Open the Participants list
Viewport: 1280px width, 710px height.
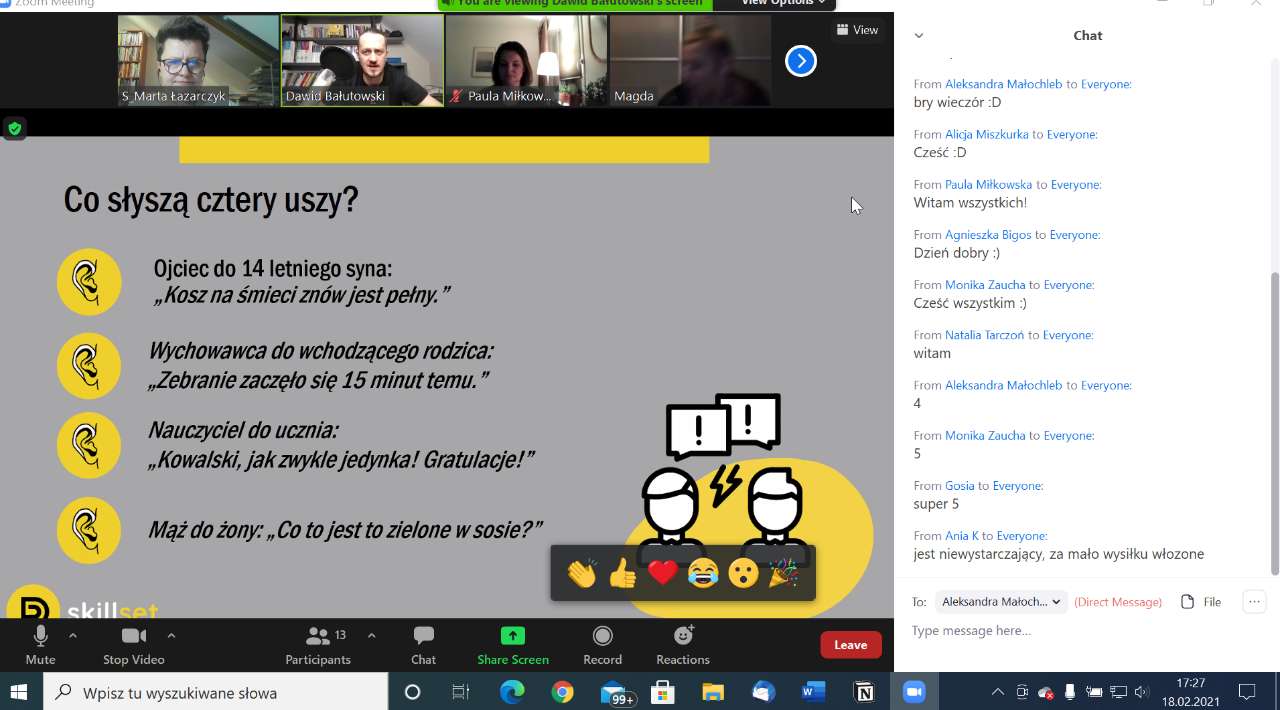click(x=318, y=644)
